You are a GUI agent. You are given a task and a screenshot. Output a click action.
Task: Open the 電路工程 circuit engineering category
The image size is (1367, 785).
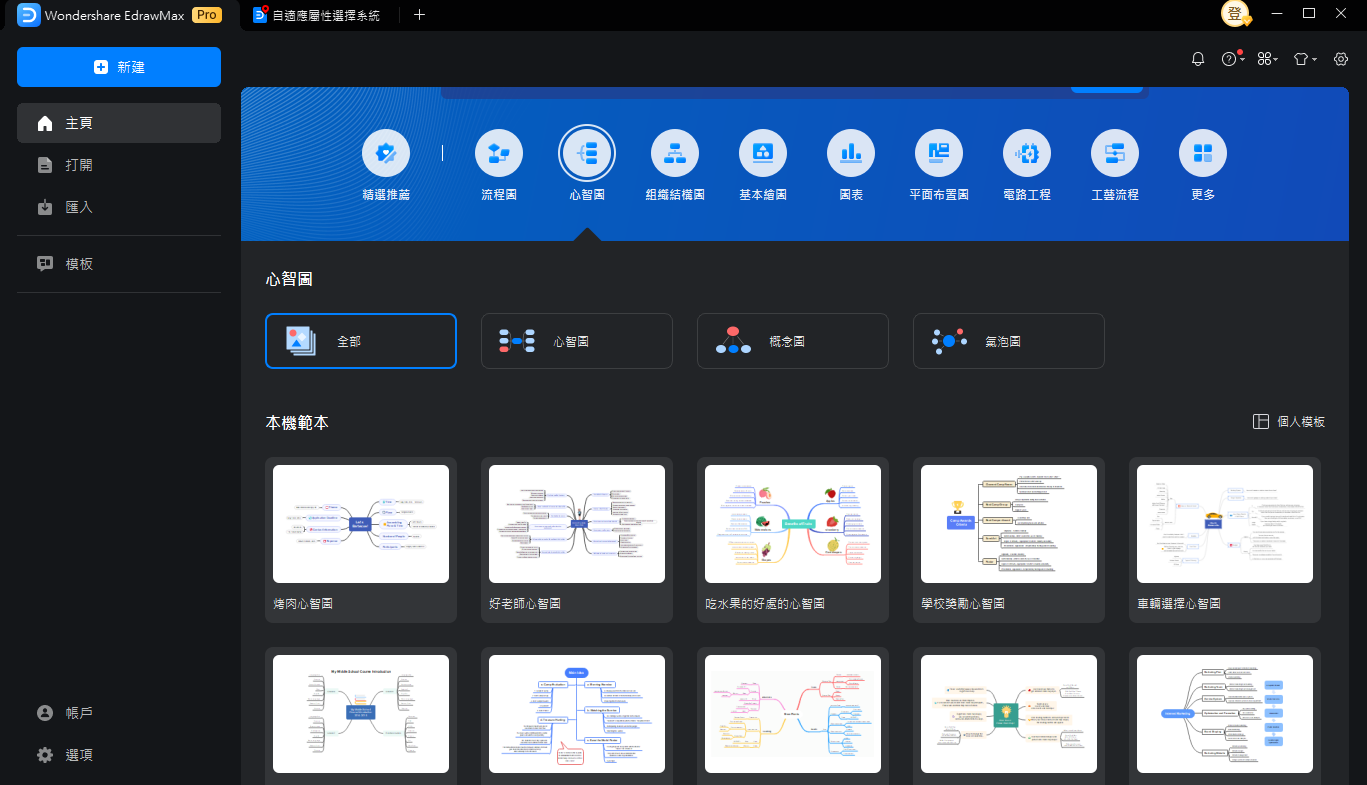pos(1026,153)
